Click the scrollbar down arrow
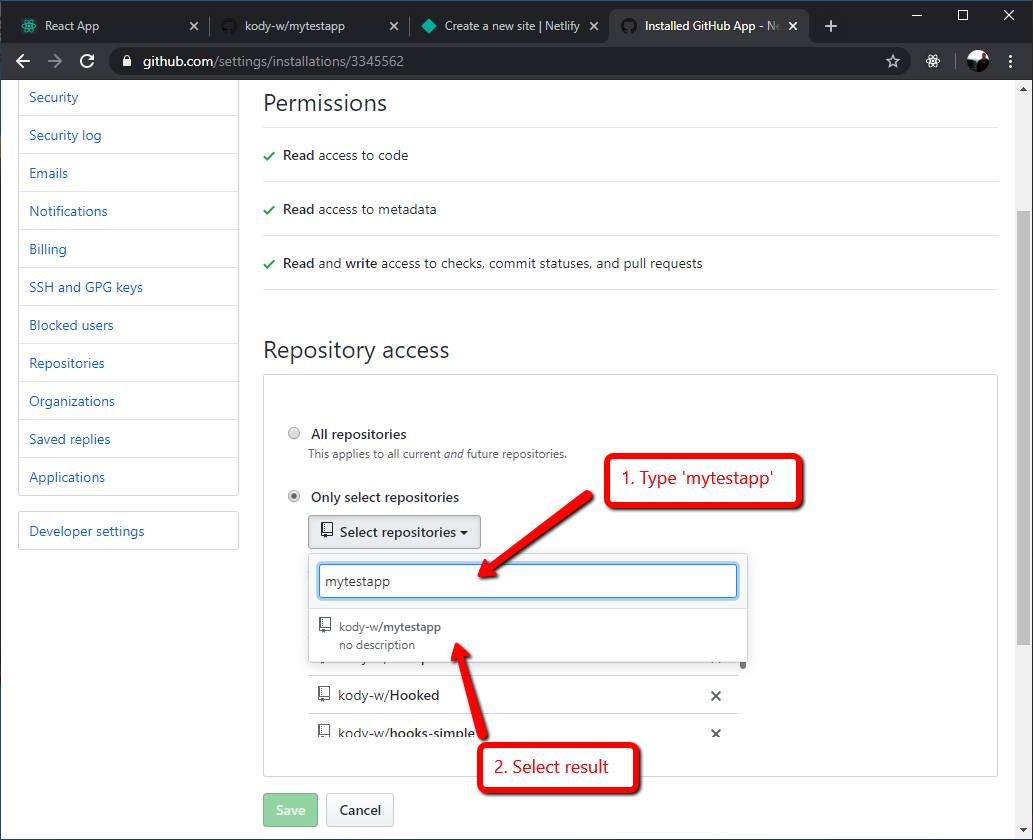 tap(1022, 830)
